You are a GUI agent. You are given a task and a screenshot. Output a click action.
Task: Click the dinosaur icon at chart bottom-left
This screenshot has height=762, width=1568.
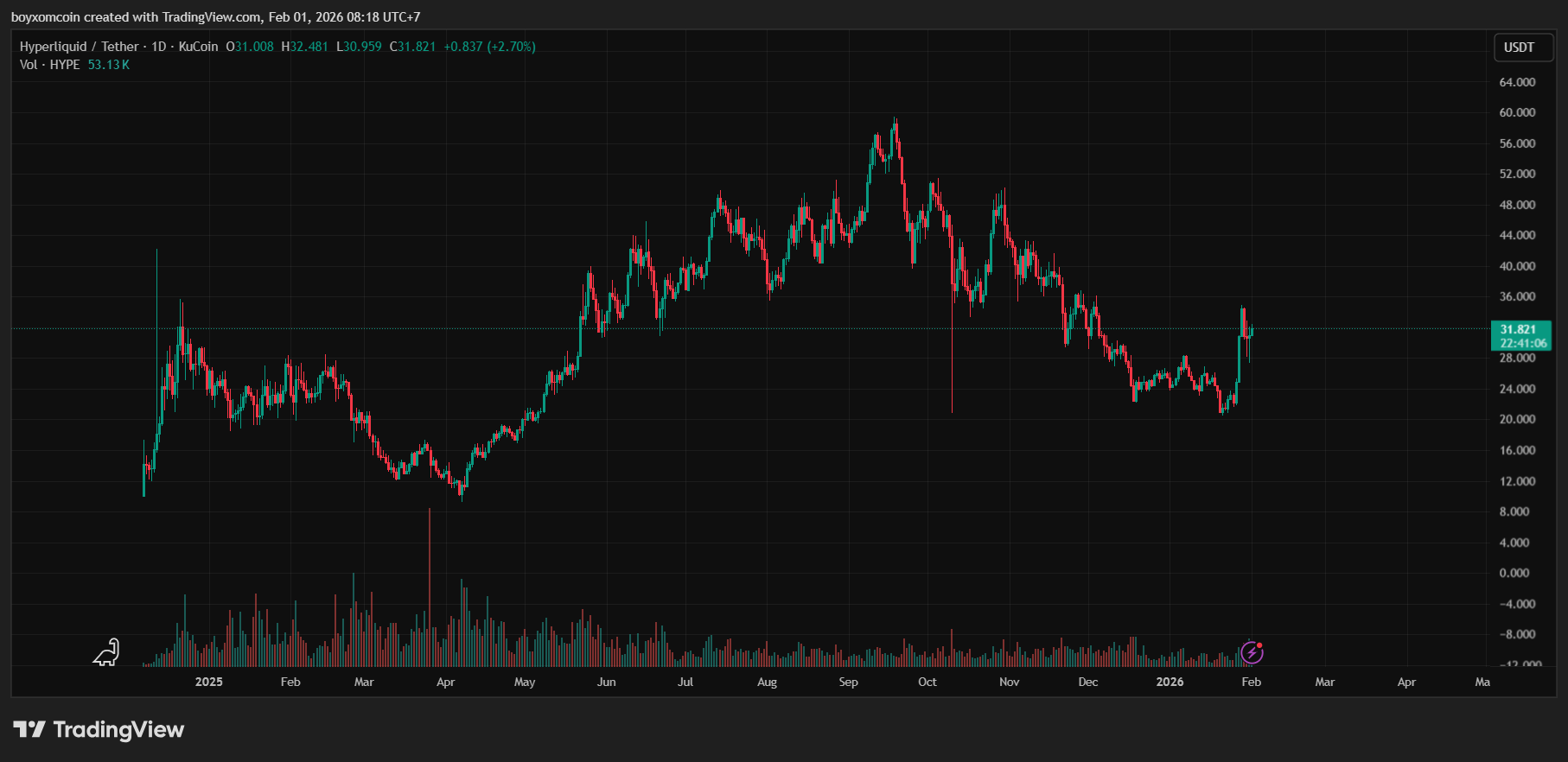point(106,653)
